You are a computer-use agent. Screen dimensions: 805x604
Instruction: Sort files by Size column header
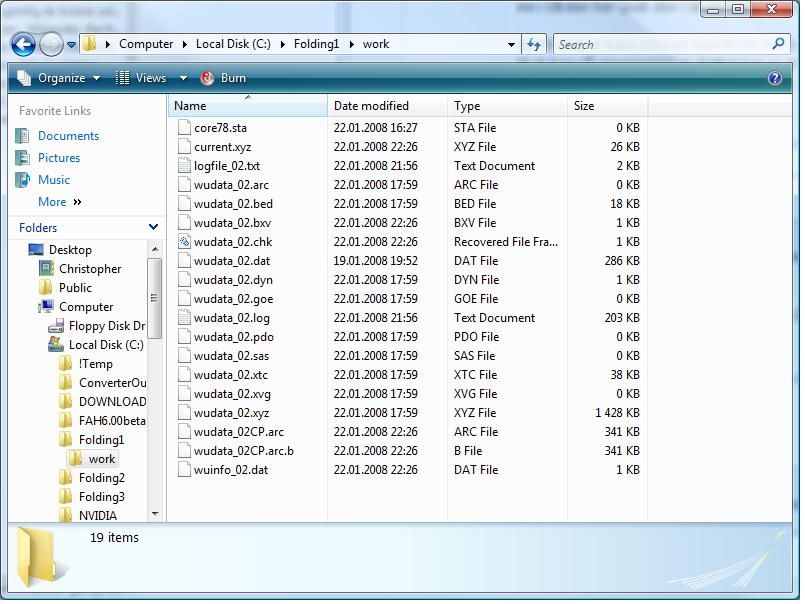(607, 106)
